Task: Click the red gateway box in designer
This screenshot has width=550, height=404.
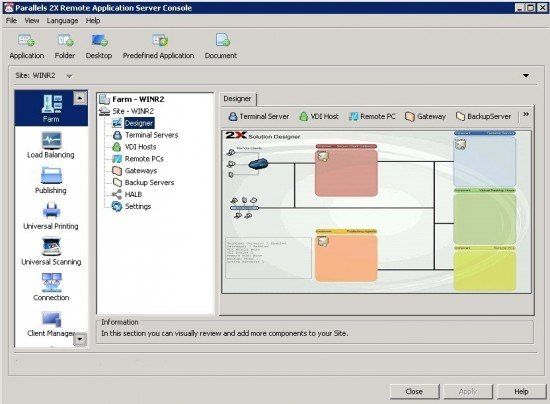Action: pyautogui.click(x=346, y=173)
